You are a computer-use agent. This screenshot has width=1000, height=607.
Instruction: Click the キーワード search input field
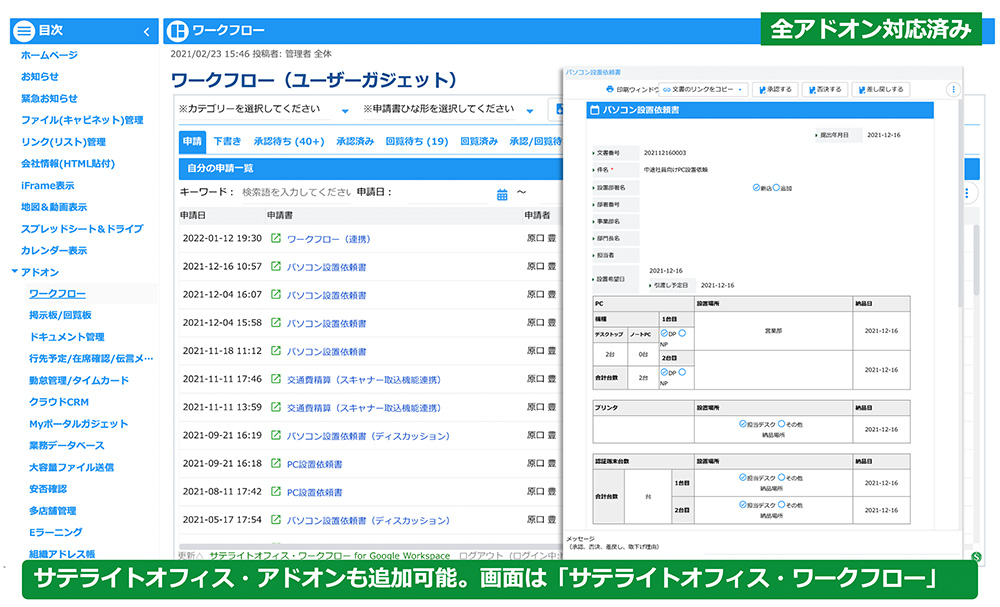coord(297,192)
